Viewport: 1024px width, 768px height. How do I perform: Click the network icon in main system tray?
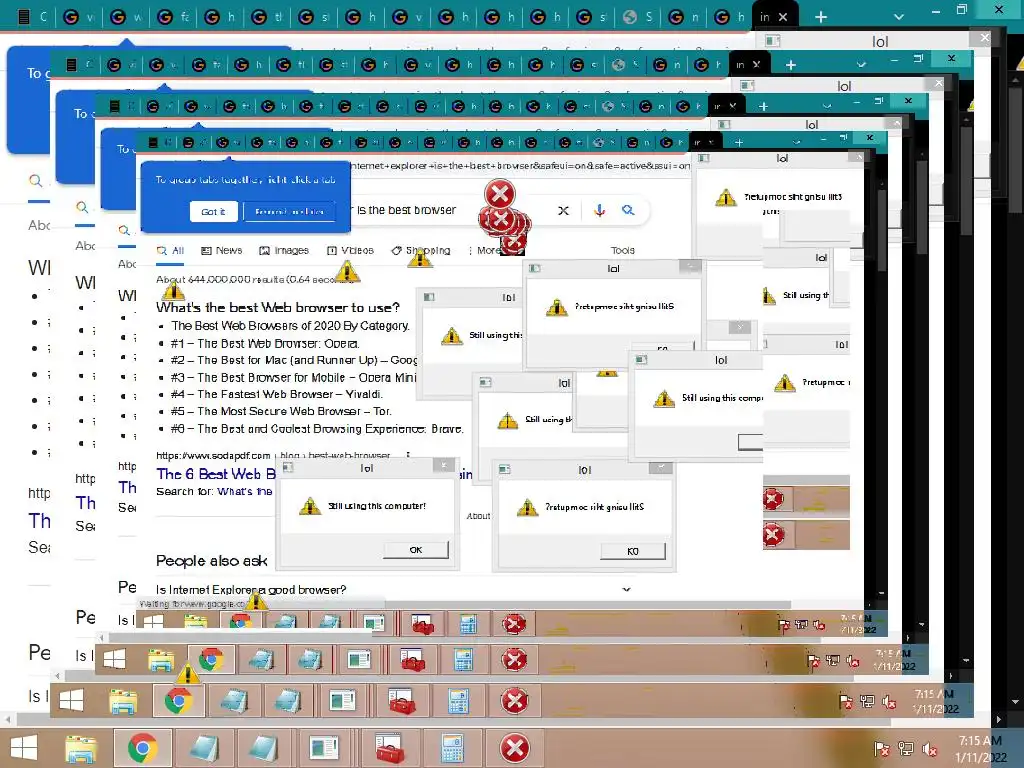(x=906, y=749)
